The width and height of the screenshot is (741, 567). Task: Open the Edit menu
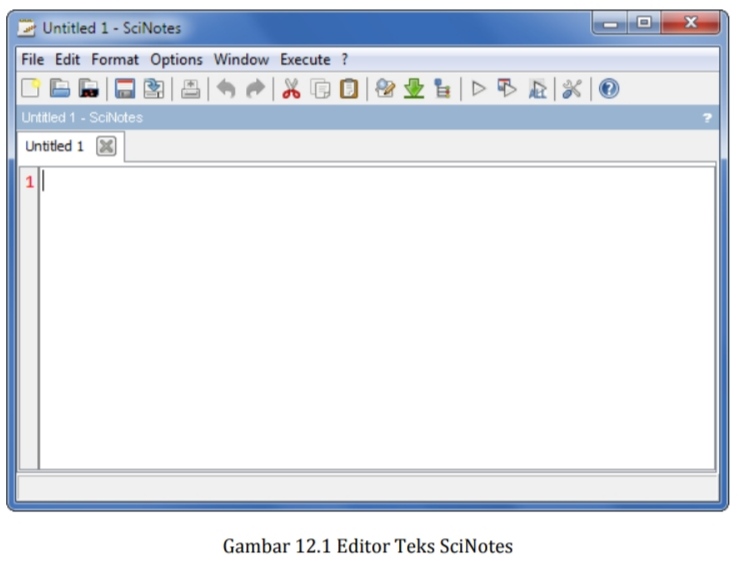coord(67,60)
